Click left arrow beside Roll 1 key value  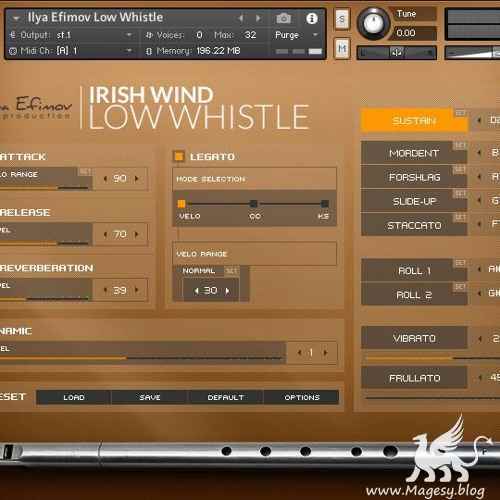tap(479, 269)
